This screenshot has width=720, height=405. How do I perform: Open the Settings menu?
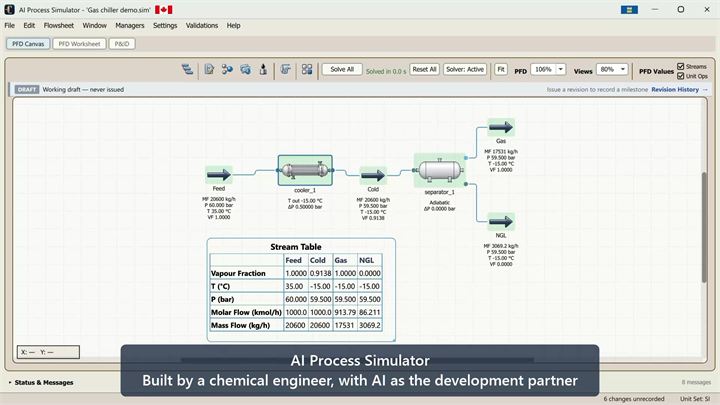coord(165,26)
